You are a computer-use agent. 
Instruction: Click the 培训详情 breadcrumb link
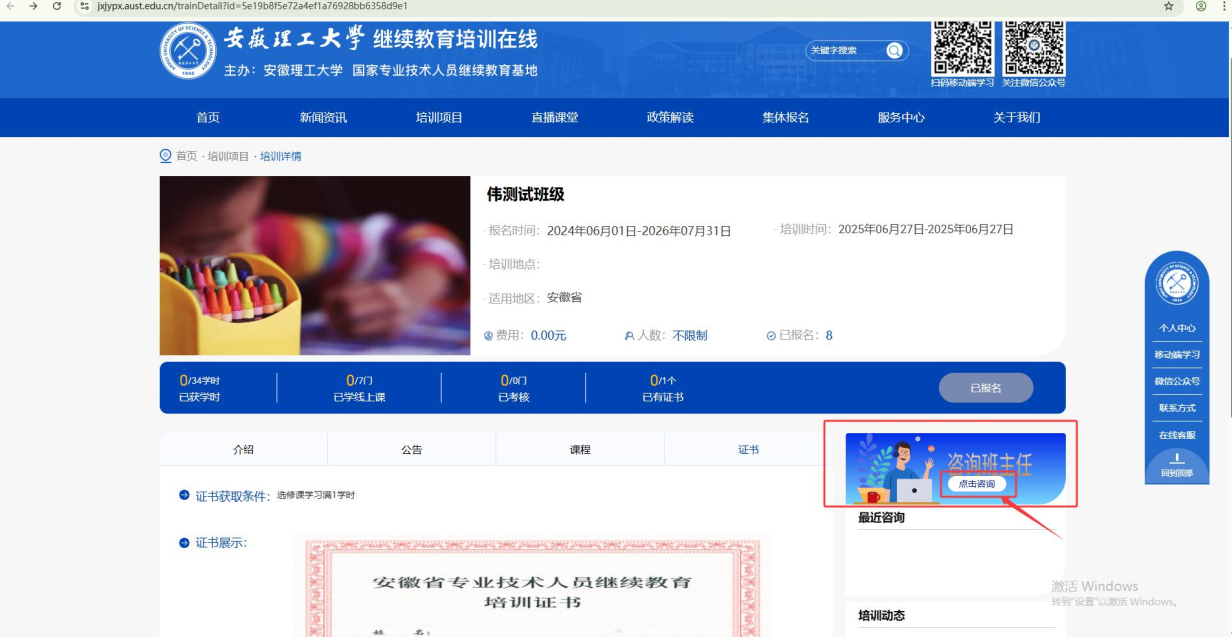[280, 156]
